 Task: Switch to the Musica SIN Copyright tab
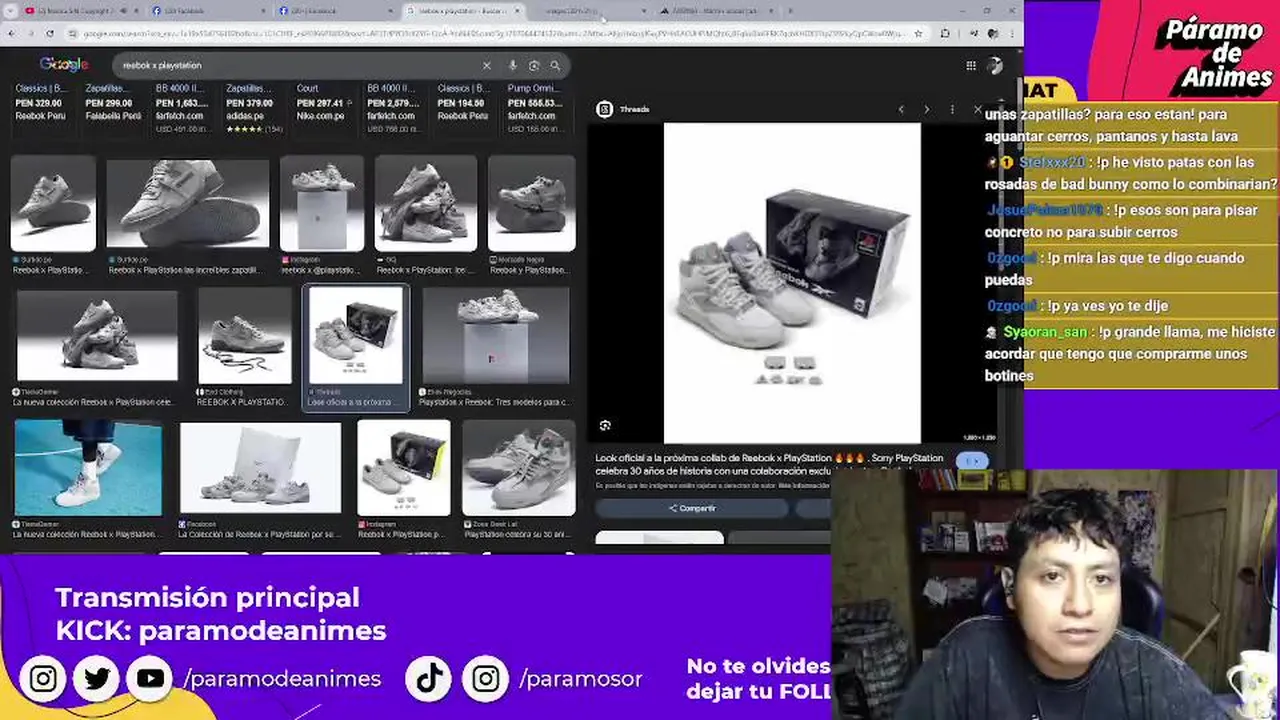pos(80,10)
